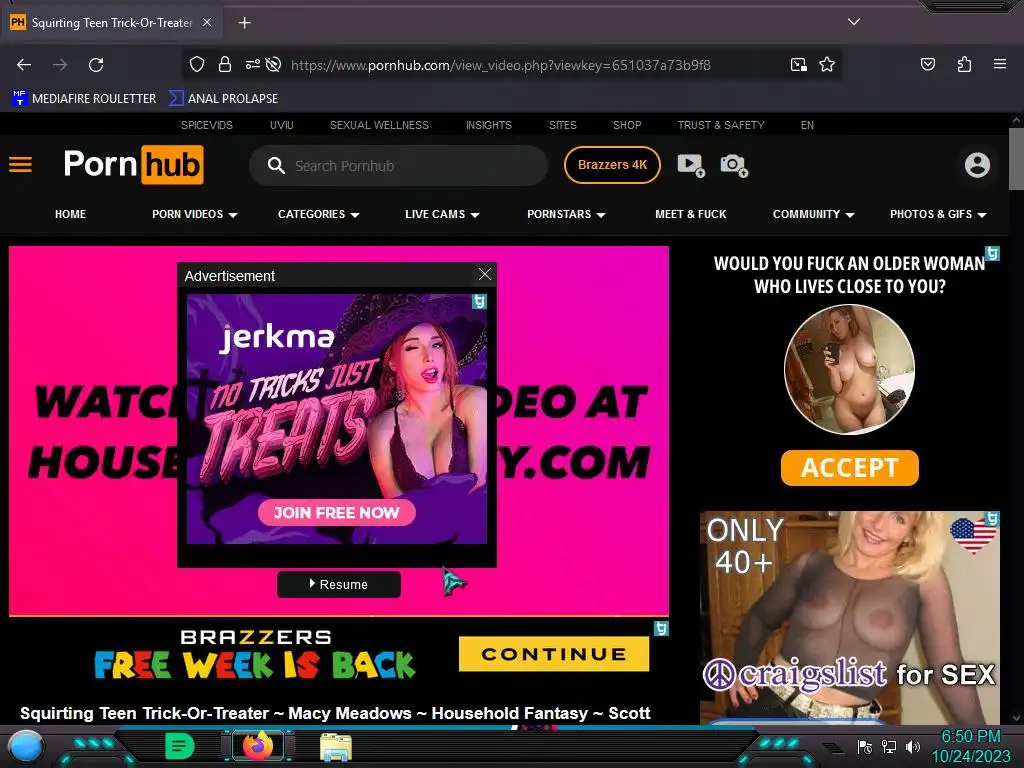Image resolution: width=1024 pixels, height=768 pixels.
Task: Click the upload video icon in header
Action: (x=691, y=165)
